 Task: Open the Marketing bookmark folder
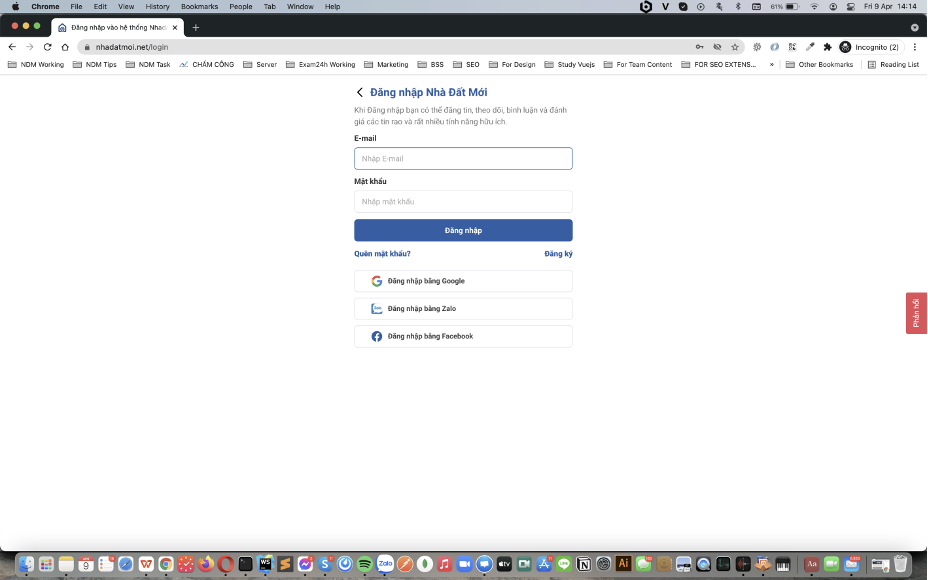pos(386,65)
